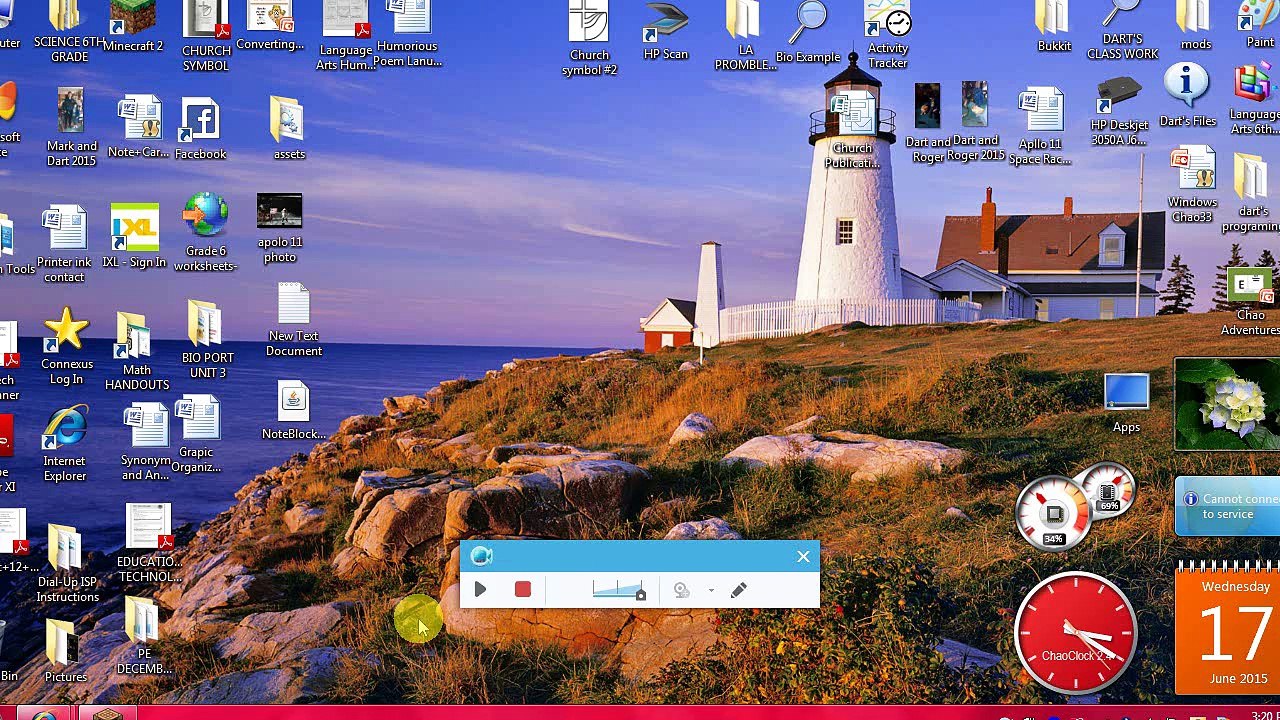This screenshot has width=1280, height=720.
Task: Open the apolo 11 photo file
Action: [279, 229]
